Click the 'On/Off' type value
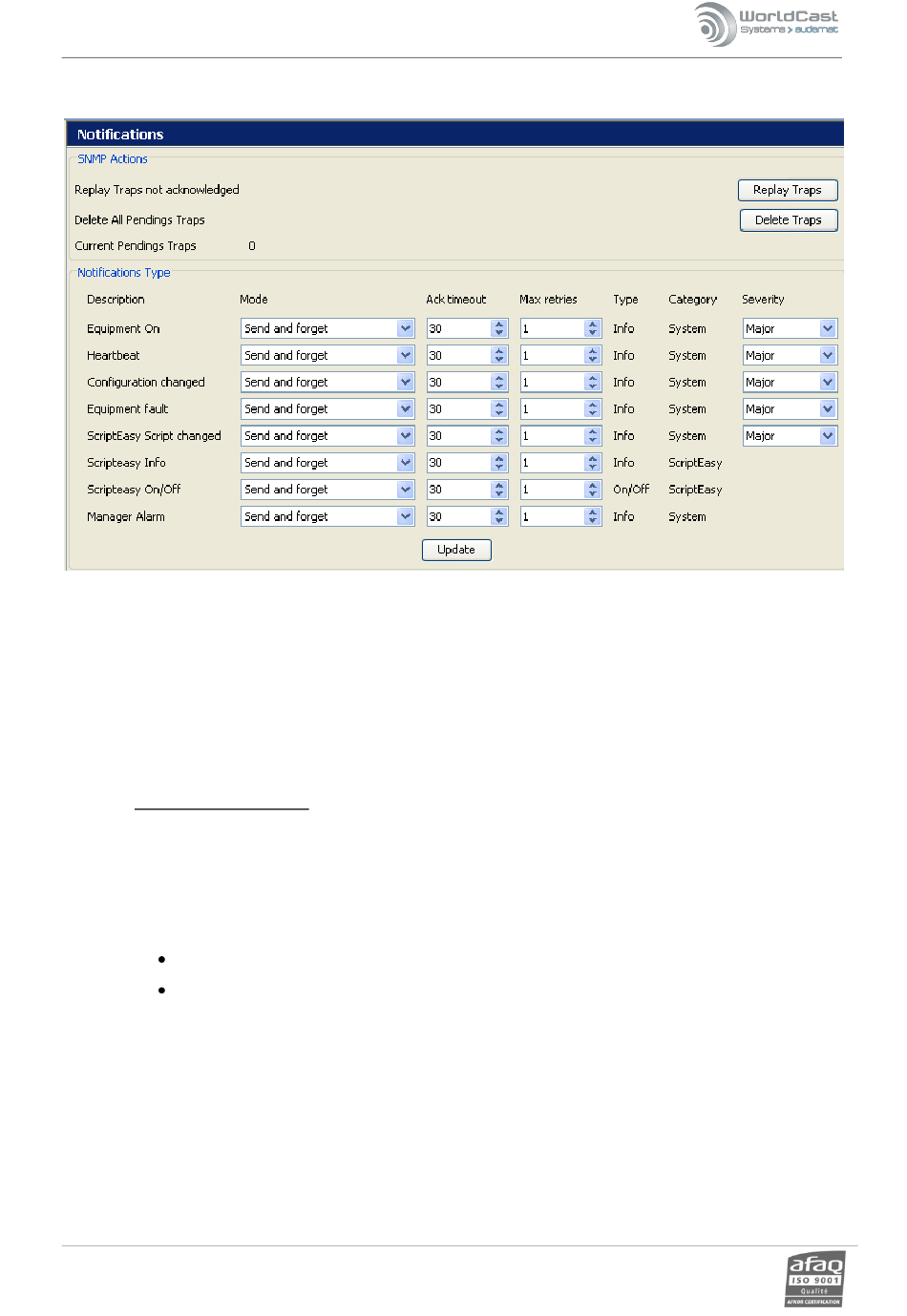907x1316 pixels. (x=631, y=490)
